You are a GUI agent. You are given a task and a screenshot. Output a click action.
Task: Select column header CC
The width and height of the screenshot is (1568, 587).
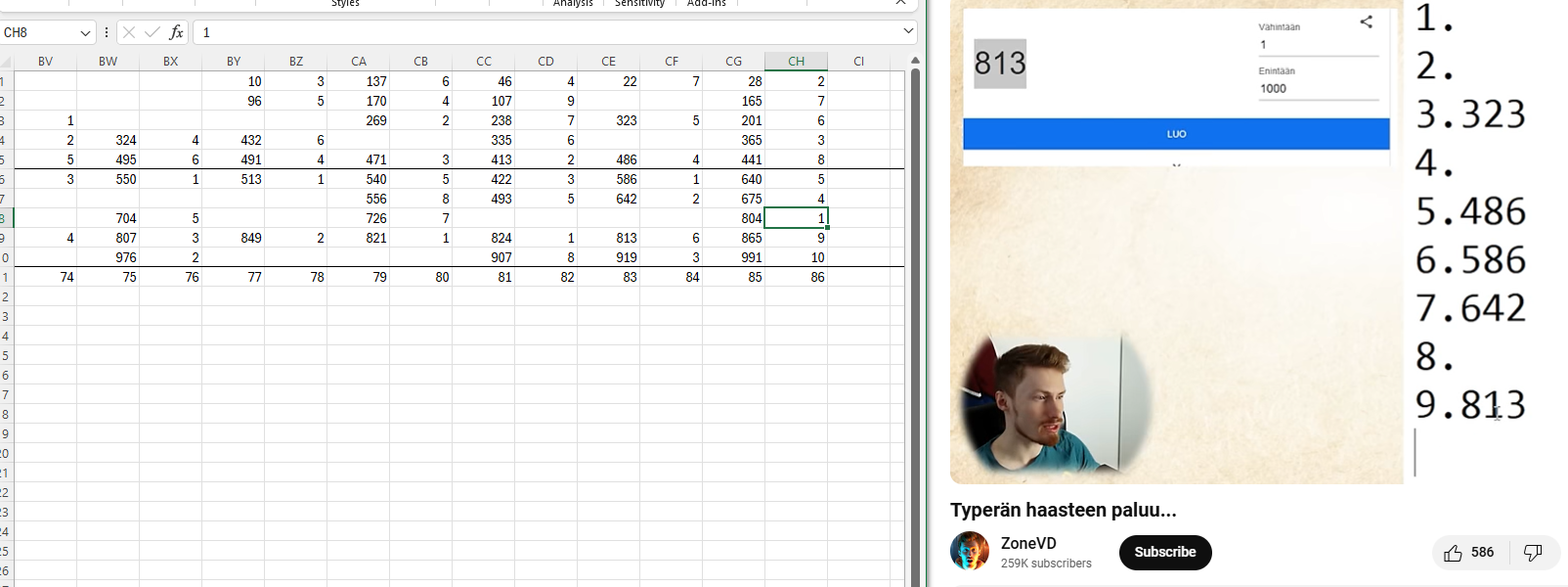(483, 61)
